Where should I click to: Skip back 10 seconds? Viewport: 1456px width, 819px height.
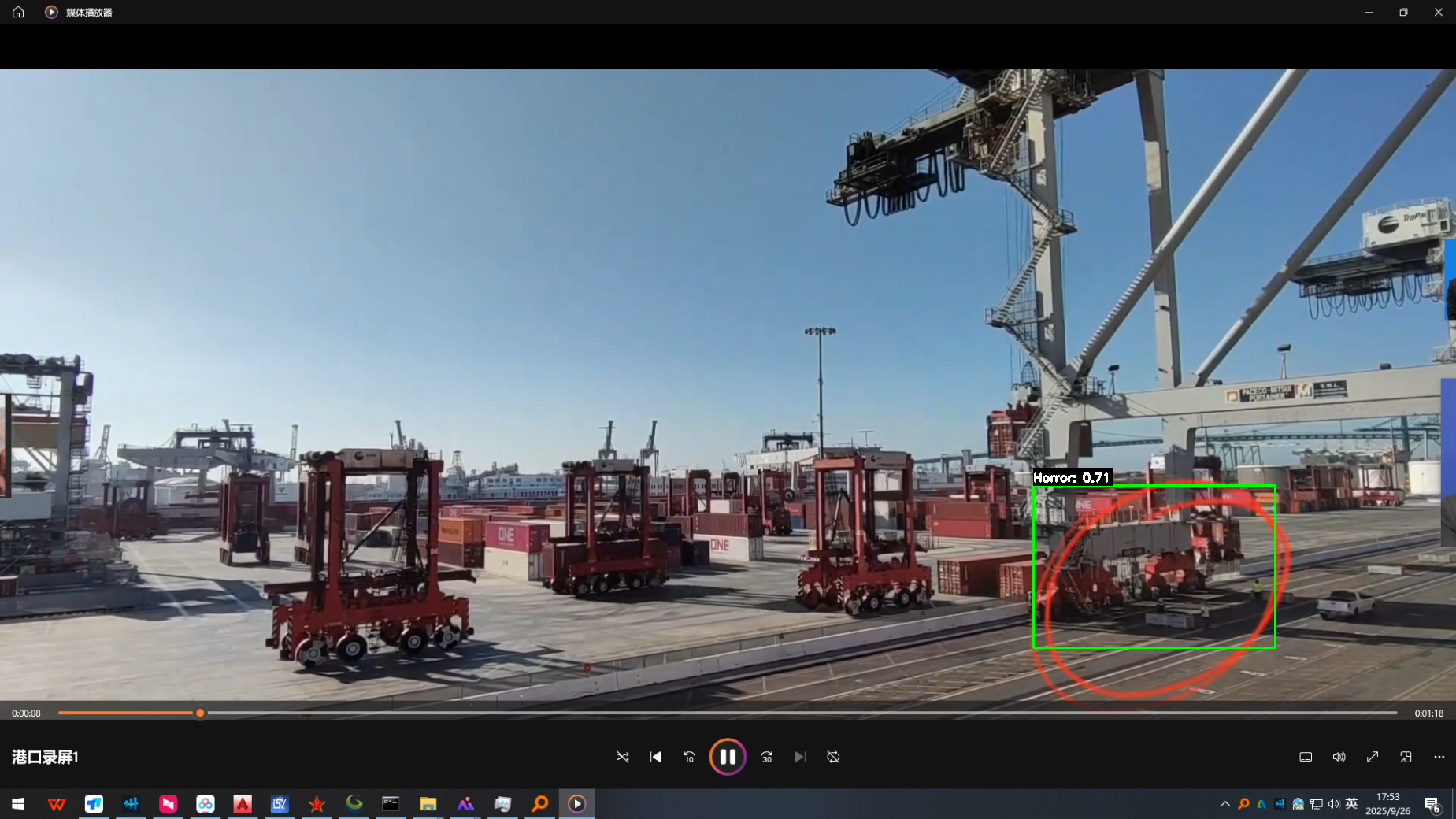tap(689, 757)
